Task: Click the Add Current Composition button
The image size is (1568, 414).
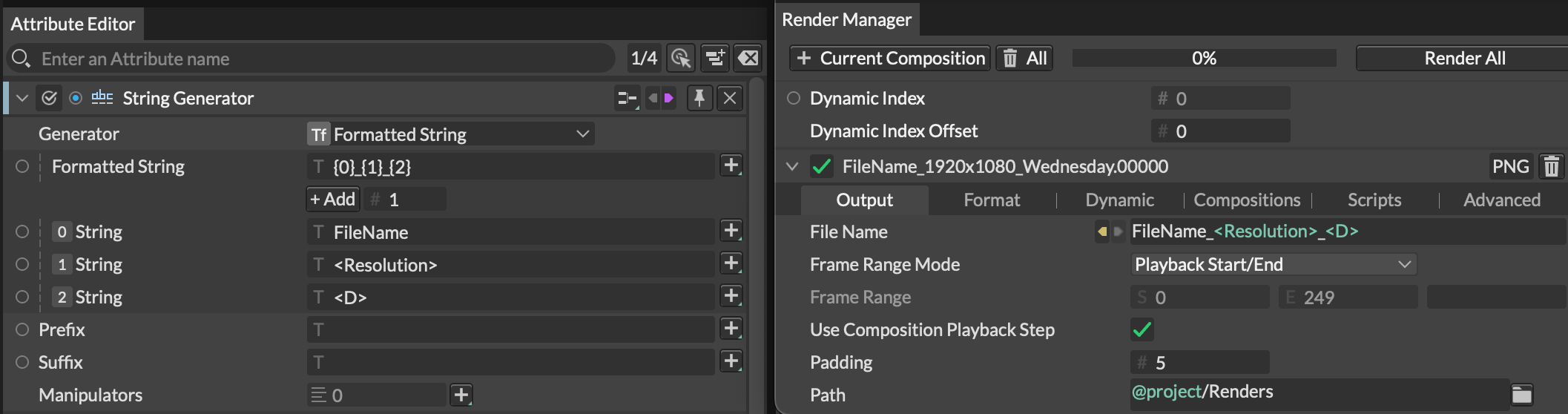Action: [890, 58]
